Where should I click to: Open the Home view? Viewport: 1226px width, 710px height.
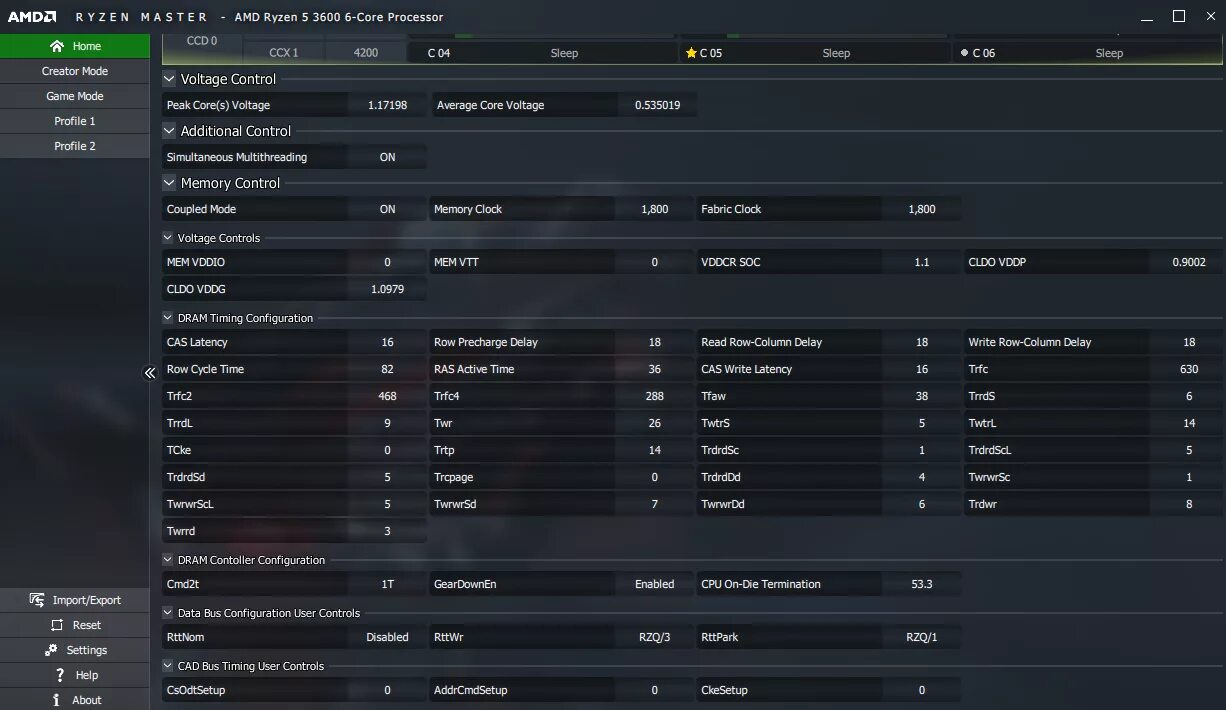tap(75, 46)
